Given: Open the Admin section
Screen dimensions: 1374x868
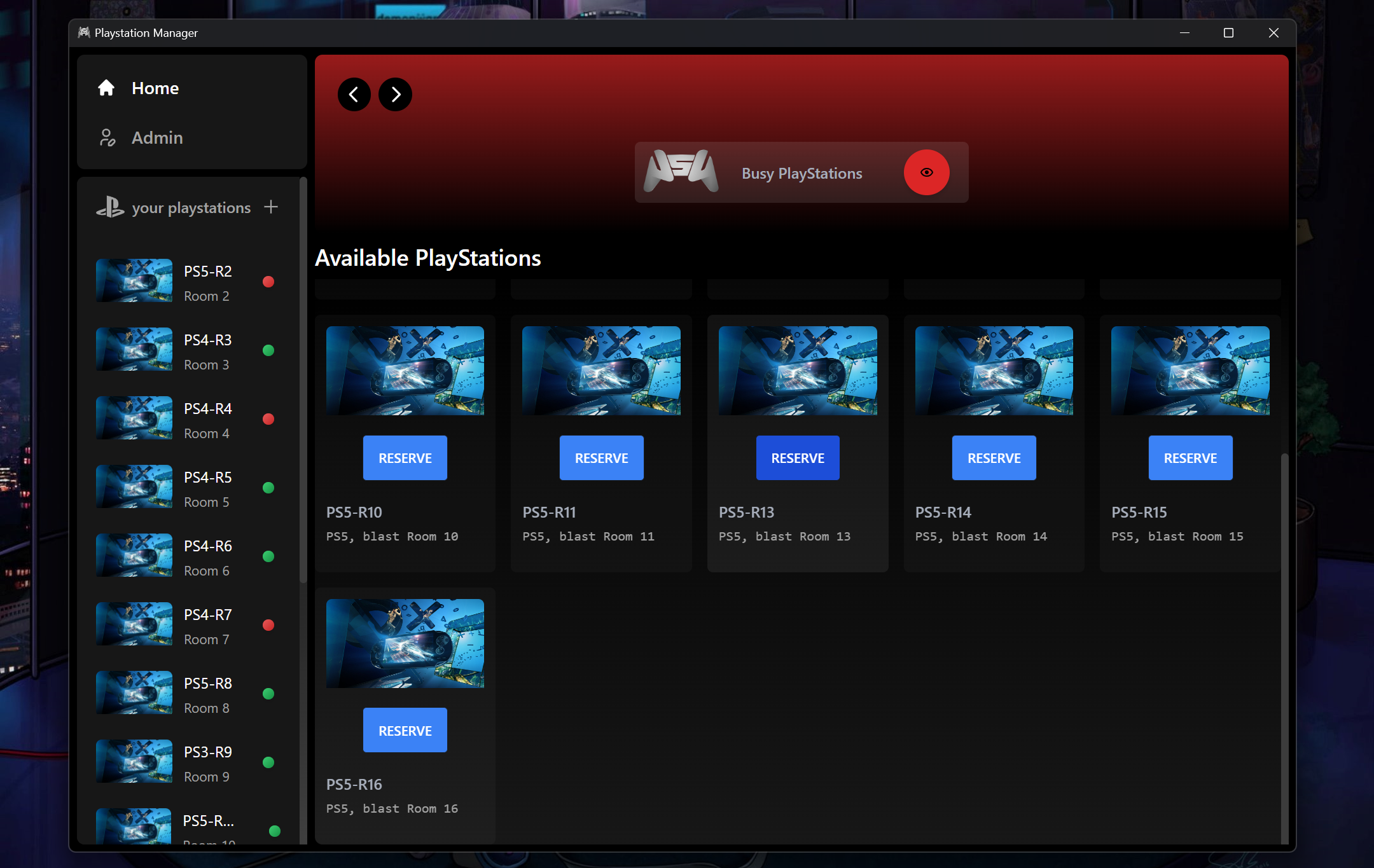Looking at the screenshot, I should (x=107, y=137).
